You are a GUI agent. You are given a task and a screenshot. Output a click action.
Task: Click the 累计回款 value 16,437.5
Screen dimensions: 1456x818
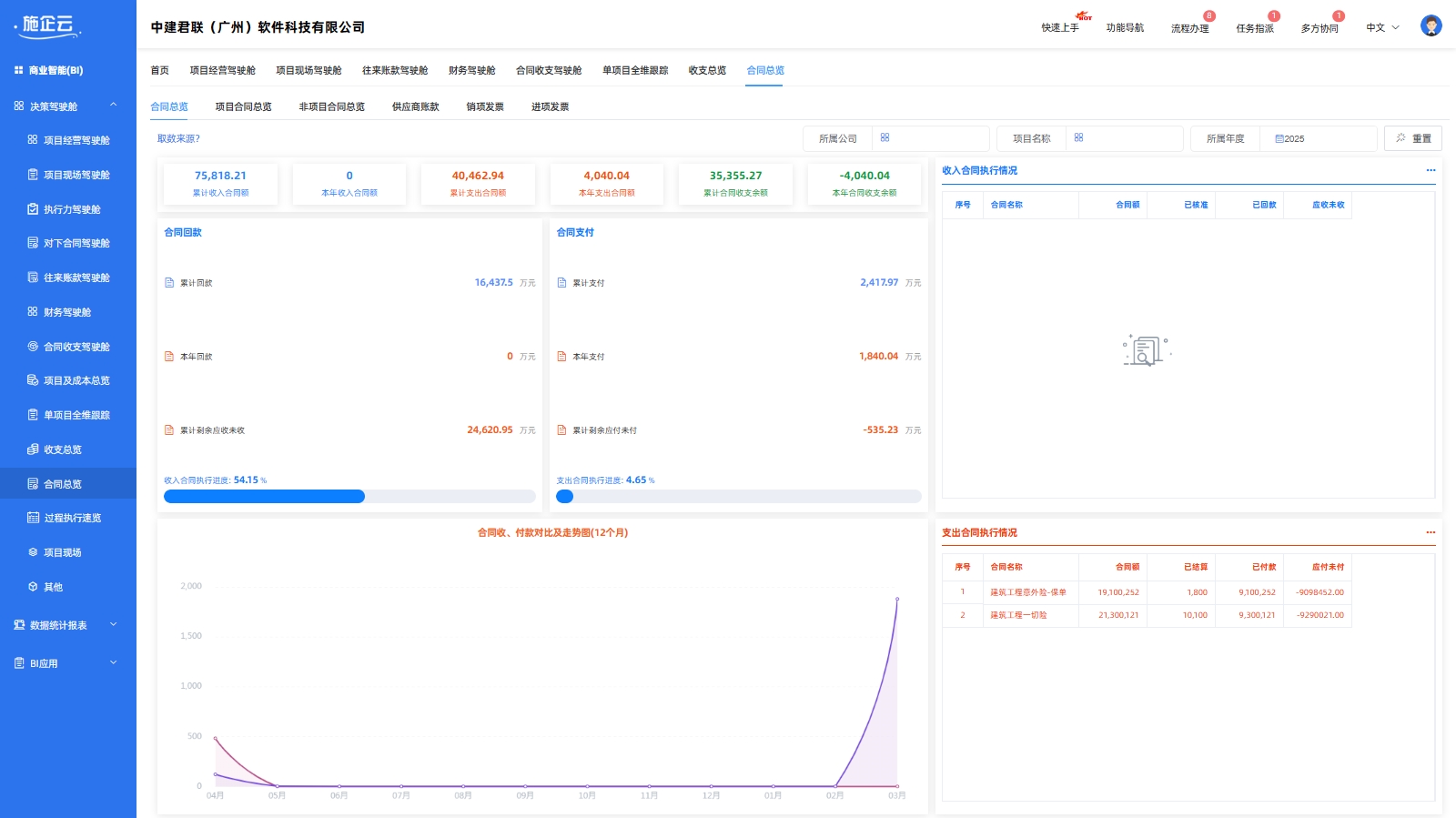pos(493,283)
